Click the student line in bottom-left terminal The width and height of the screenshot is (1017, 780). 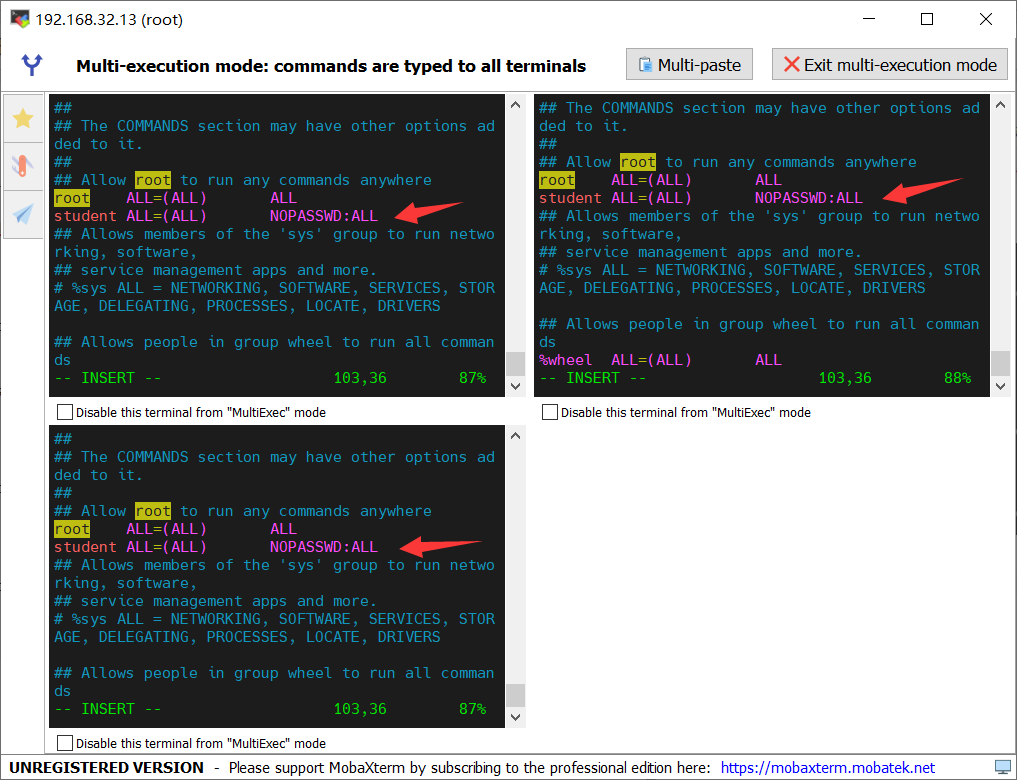coord(215,547)
